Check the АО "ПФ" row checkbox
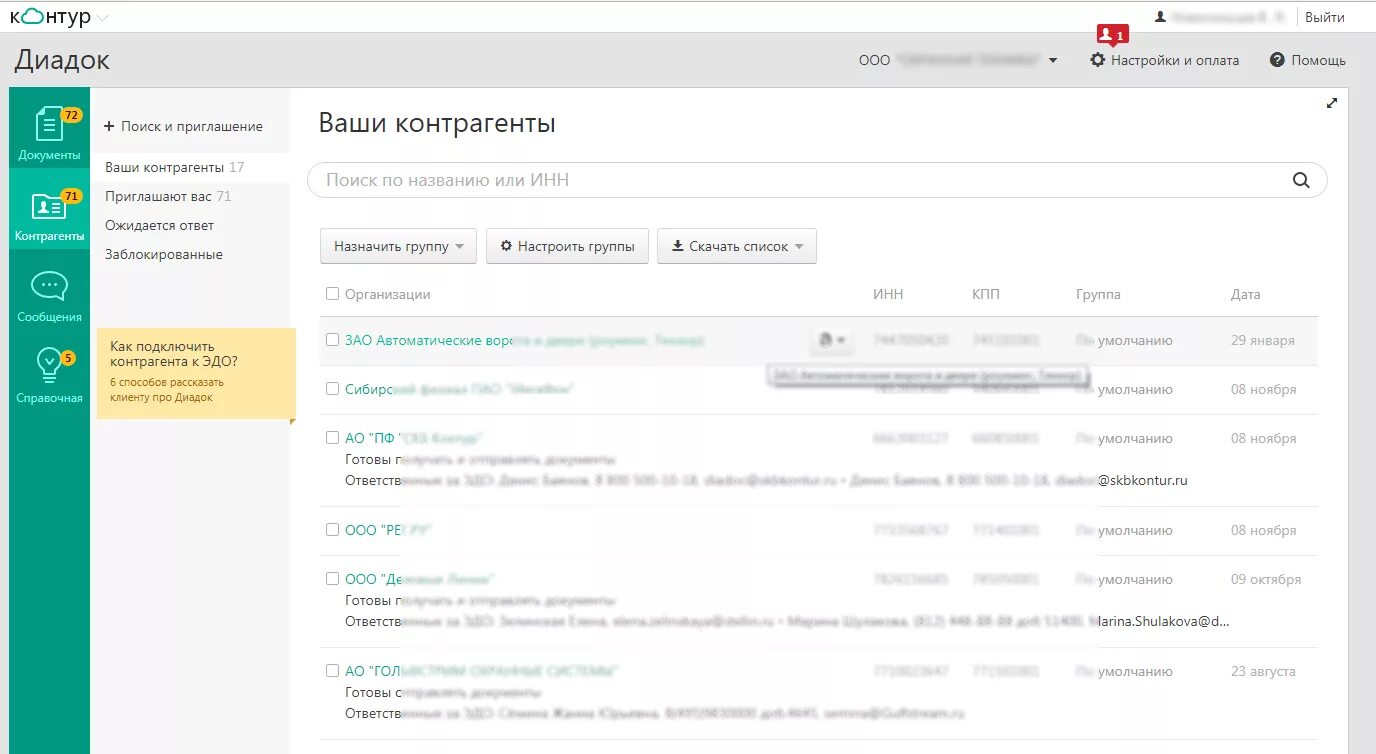Image resolution: width=1376 pixels, height=754 pixels. pos(333,438)
